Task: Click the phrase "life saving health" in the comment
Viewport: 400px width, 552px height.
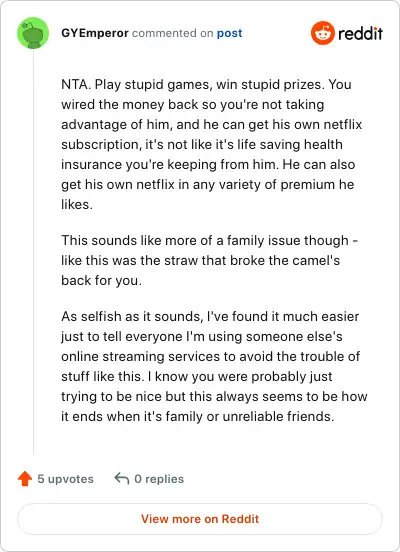Action: 290,144
